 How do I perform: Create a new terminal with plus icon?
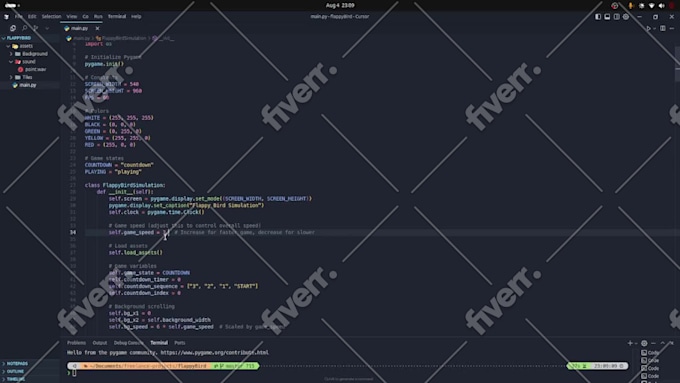tap(630, 343)
